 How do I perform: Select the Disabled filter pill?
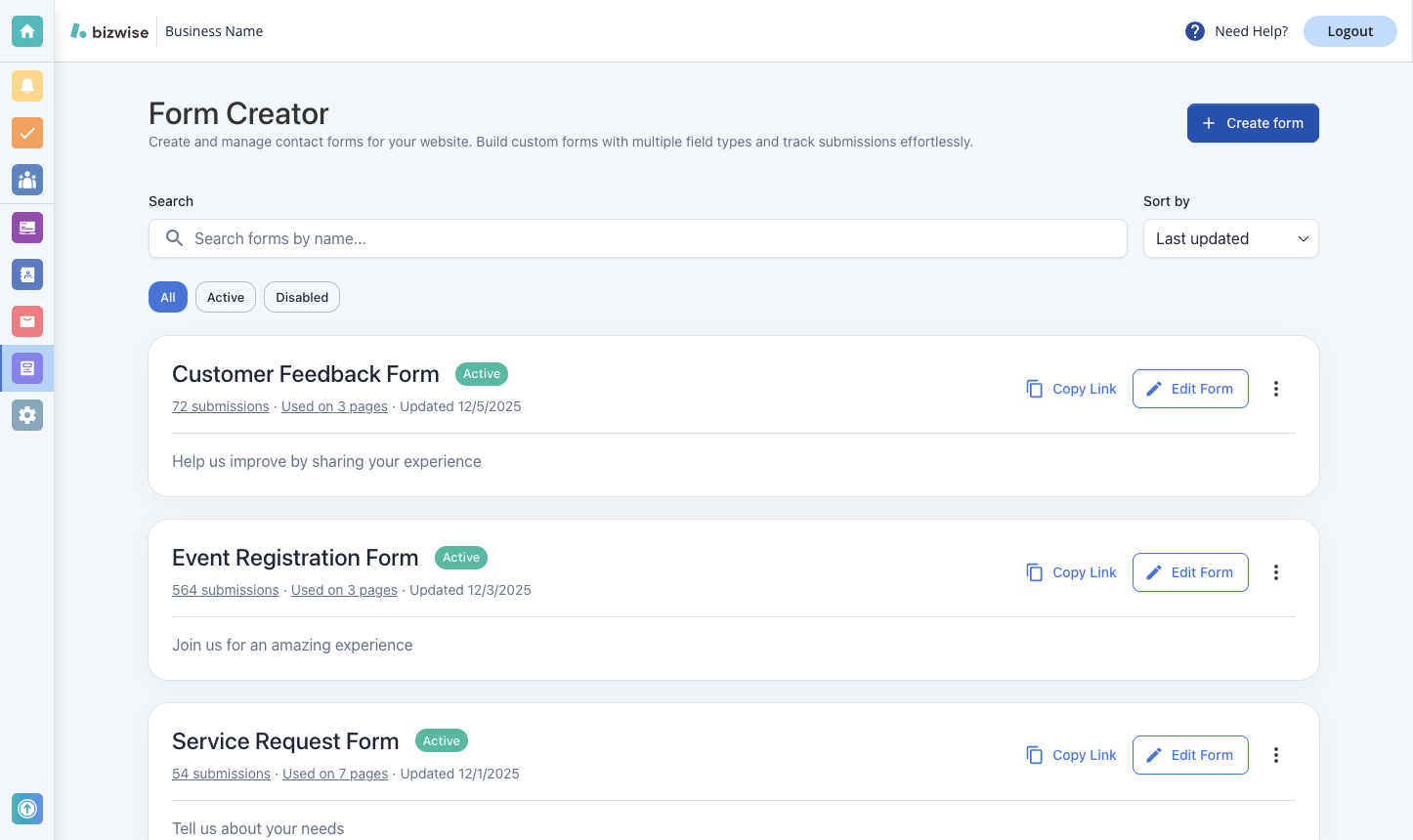click(x=301, y=297)
